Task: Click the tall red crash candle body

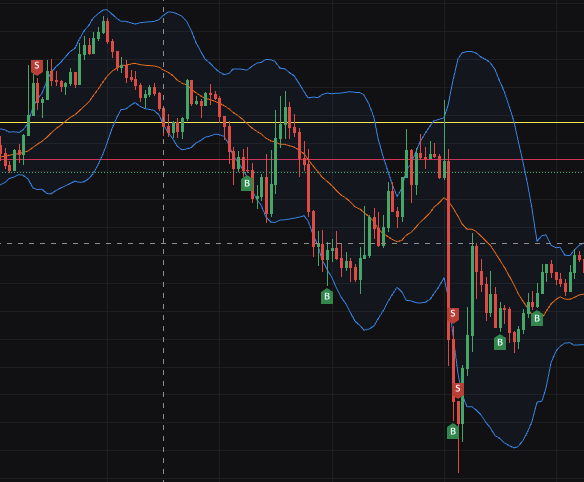Action: click(x=448, y=250)
